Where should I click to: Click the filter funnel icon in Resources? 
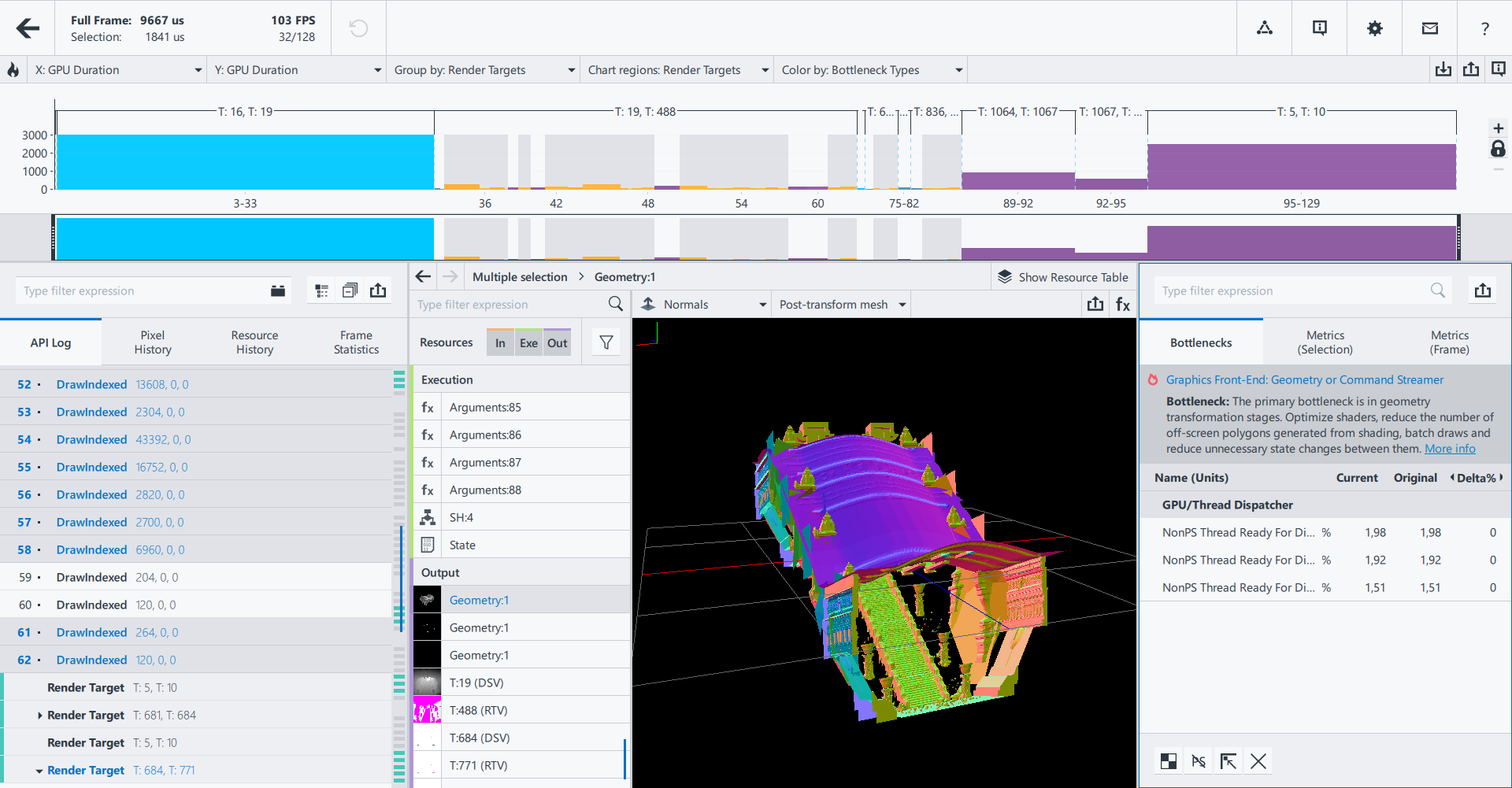click(x=606, y=342)
